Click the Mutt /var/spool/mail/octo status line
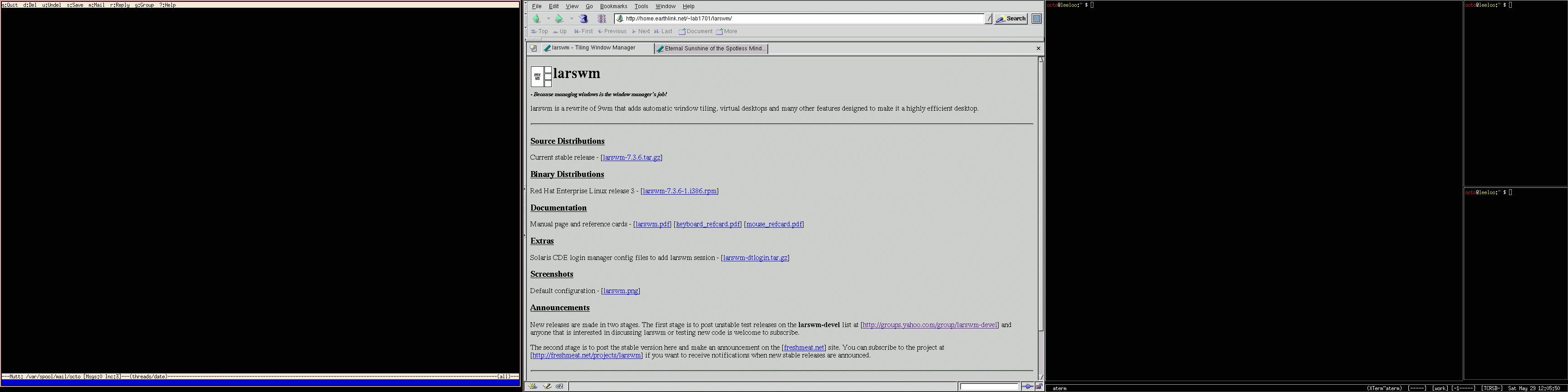The width and height of the screenshot is (1568, 392). point(260,377)
